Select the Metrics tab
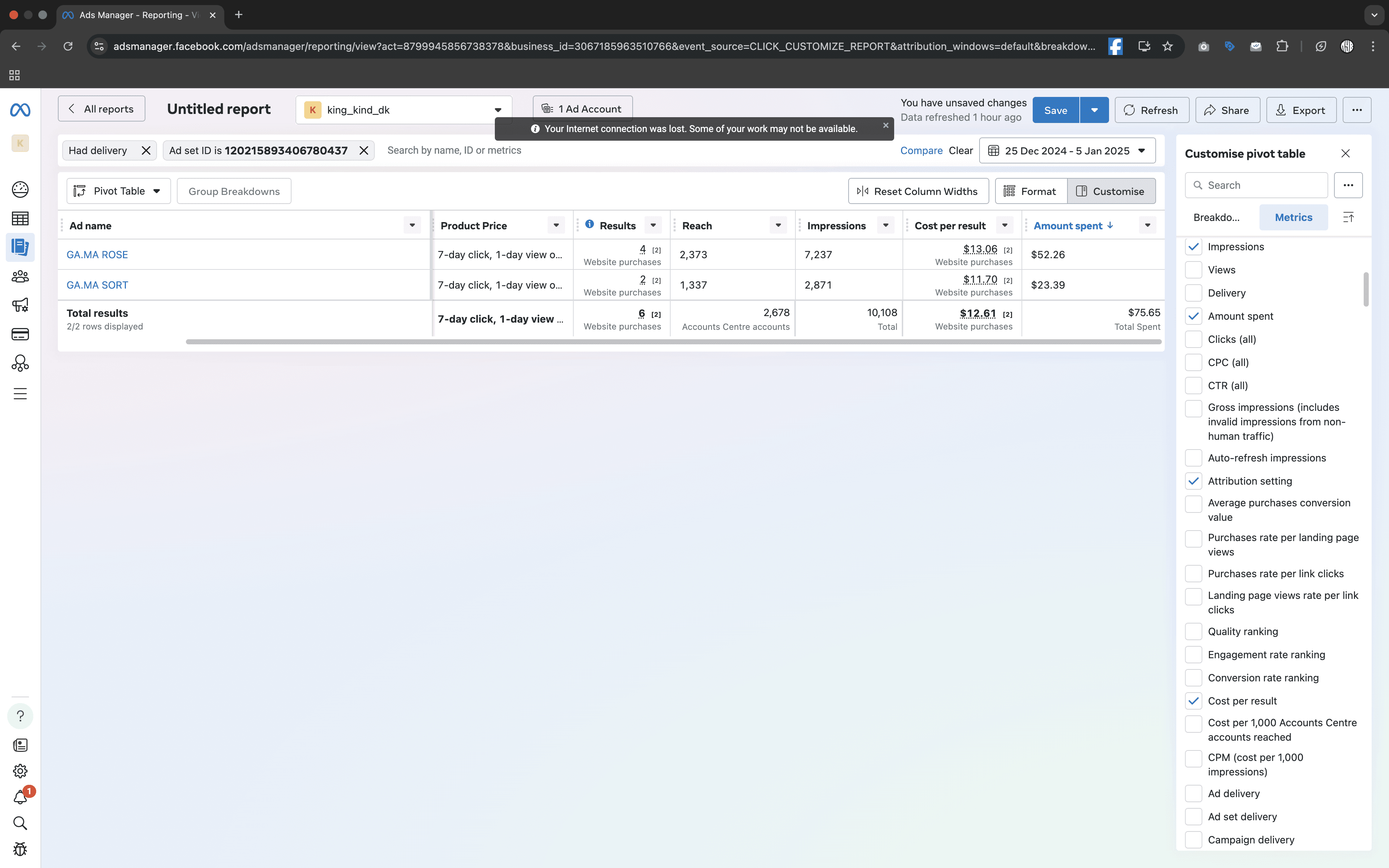The height and width of the screenshot is (868, 1389). click(x=1293, y=217)
